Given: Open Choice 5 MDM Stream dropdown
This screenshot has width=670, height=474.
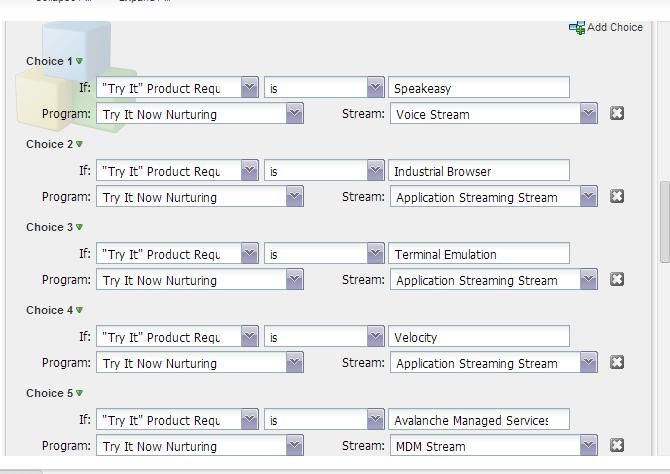Looking at the screenshot, I should 588,446.
